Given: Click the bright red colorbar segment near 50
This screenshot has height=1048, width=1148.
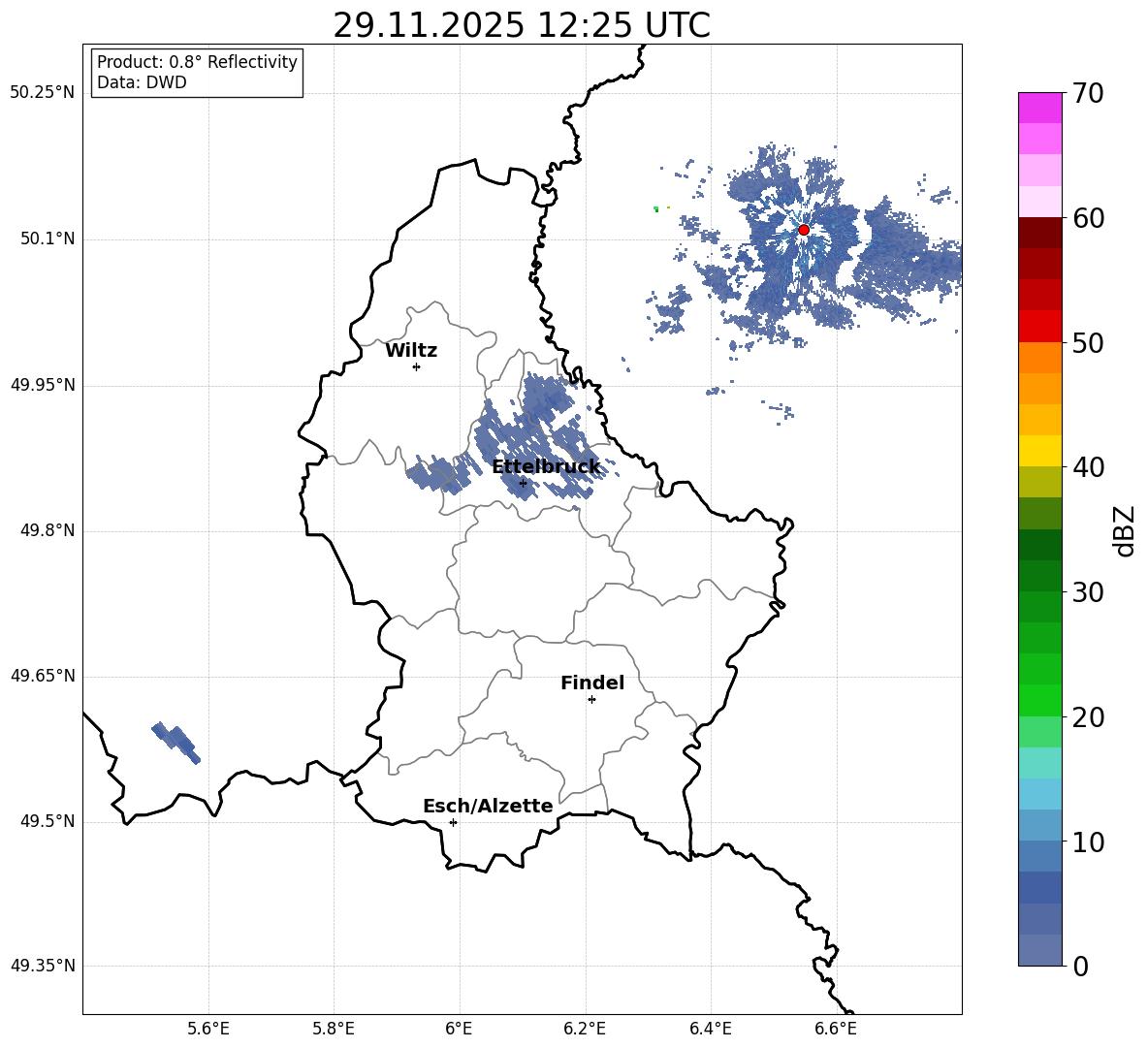Looking at the screenshot, I should (1040, 327).
